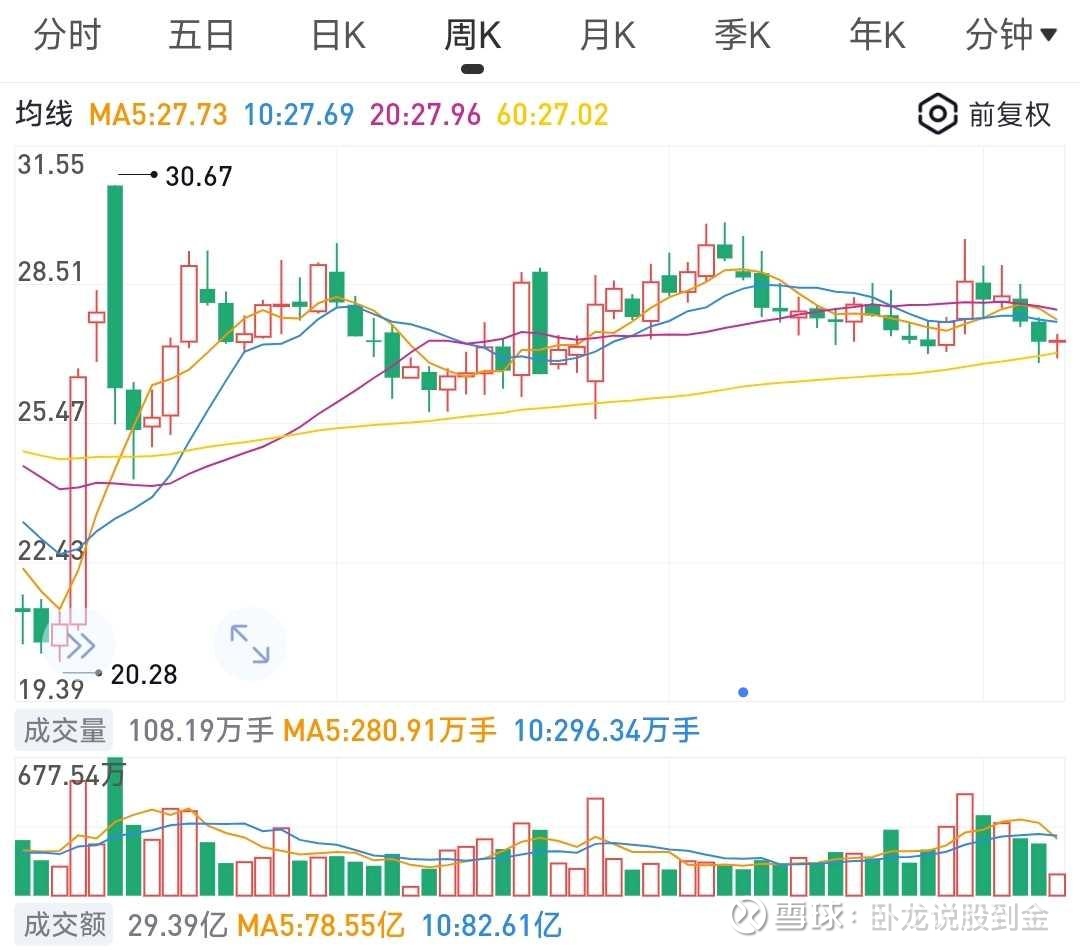Select the 周K chart tab
This screenshot has width=1080, height=950.
472,36
